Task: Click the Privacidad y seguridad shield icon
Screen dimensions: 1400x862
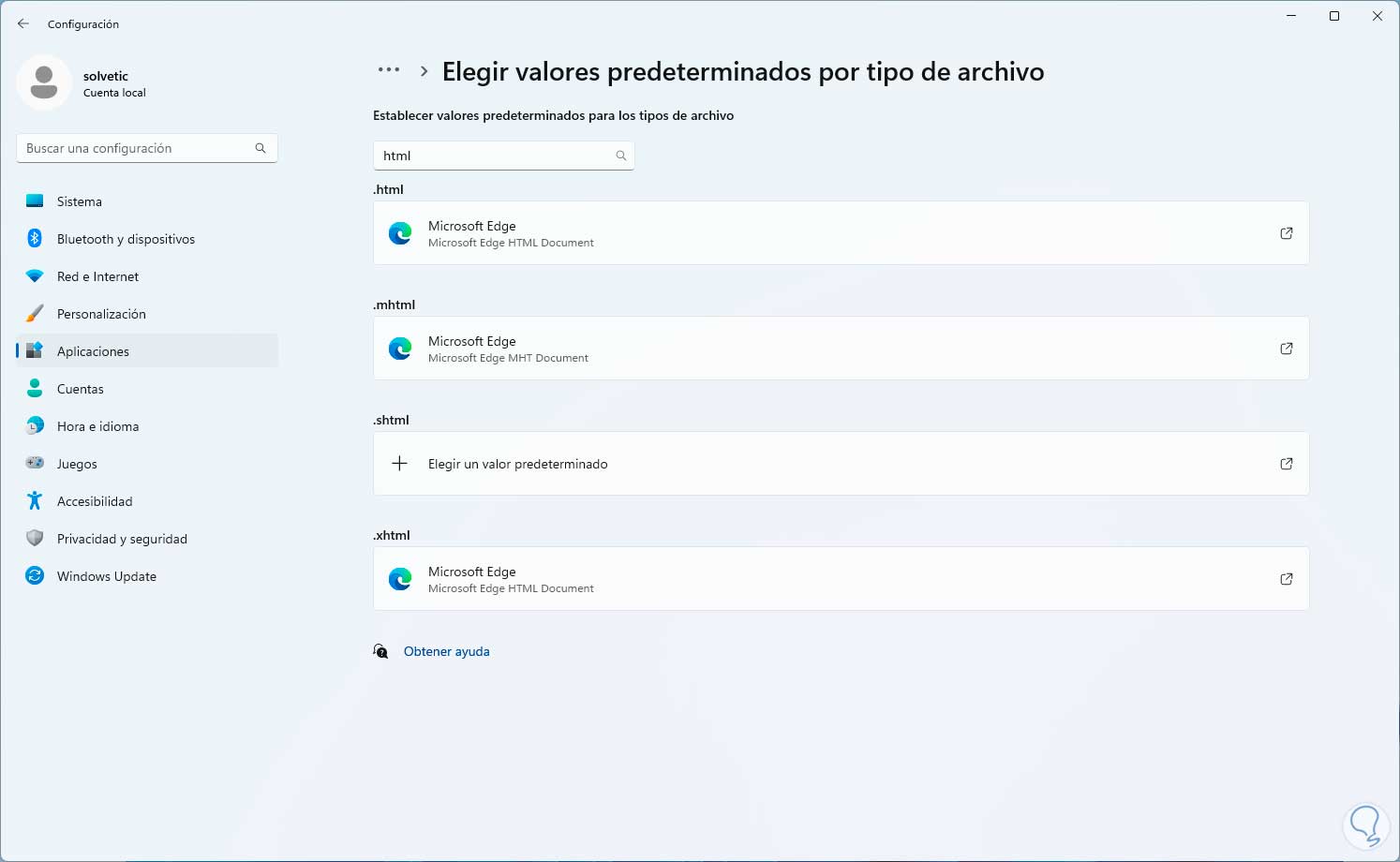Action: [35, 539]
